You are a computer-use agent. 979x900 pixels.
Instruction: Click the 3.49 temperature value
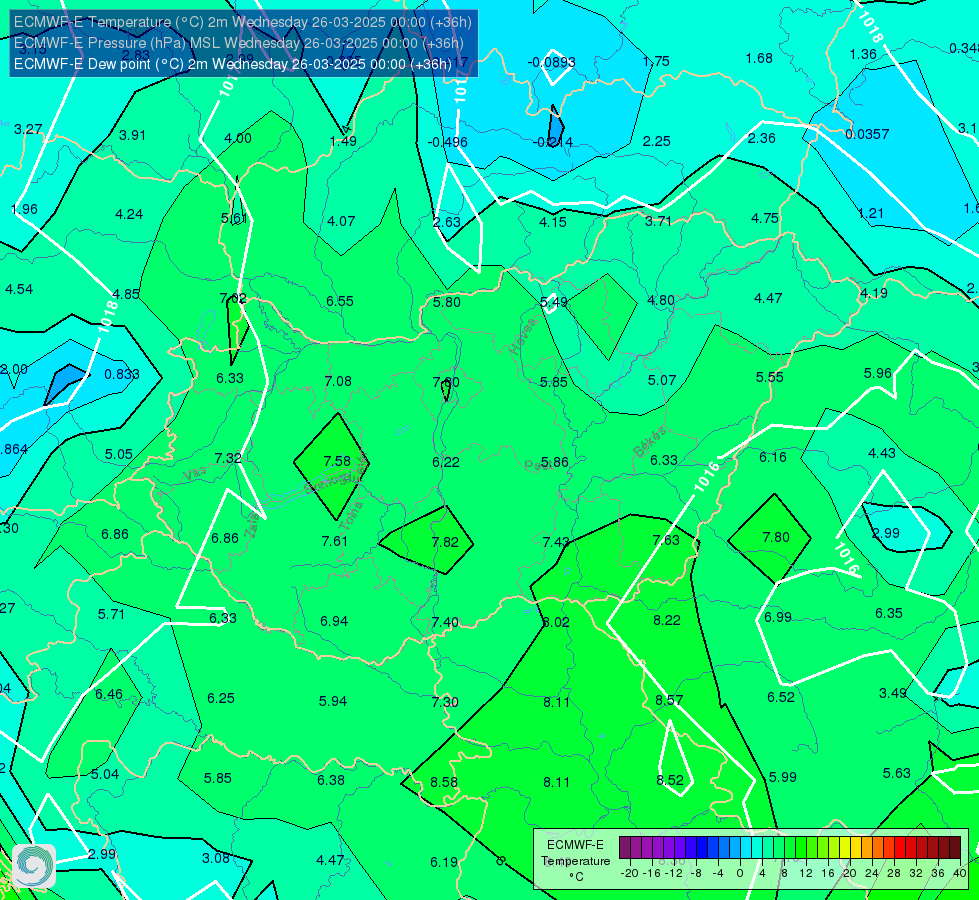click(893, 693)
